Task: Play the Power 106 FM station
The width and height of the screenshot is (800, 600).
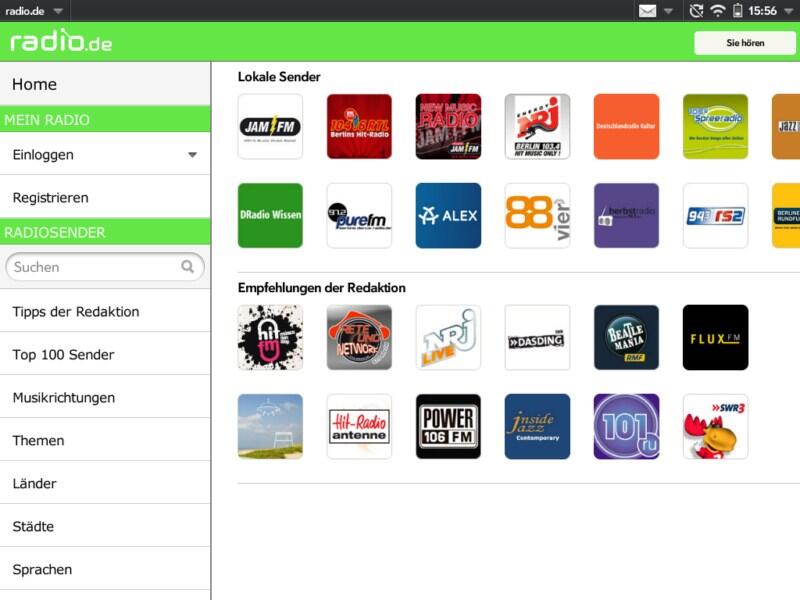Action: click(x=448, y=426)
